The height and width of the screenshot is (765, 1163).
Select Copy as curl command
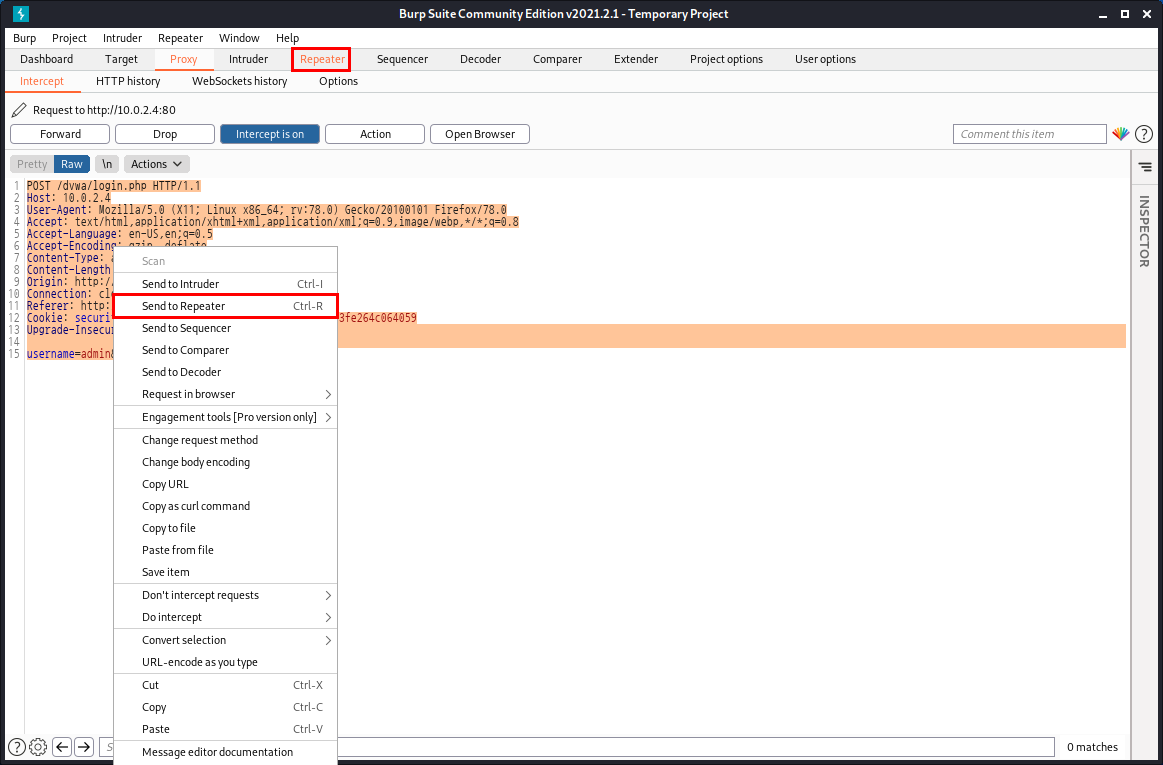pos(225,506)
